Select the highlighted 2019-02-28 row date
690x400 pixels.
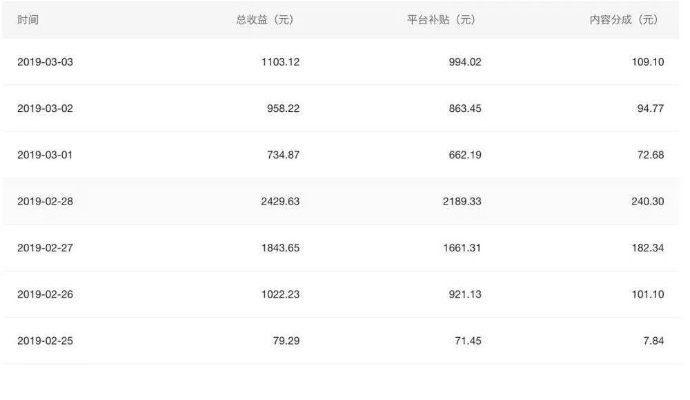pos(45,202)
